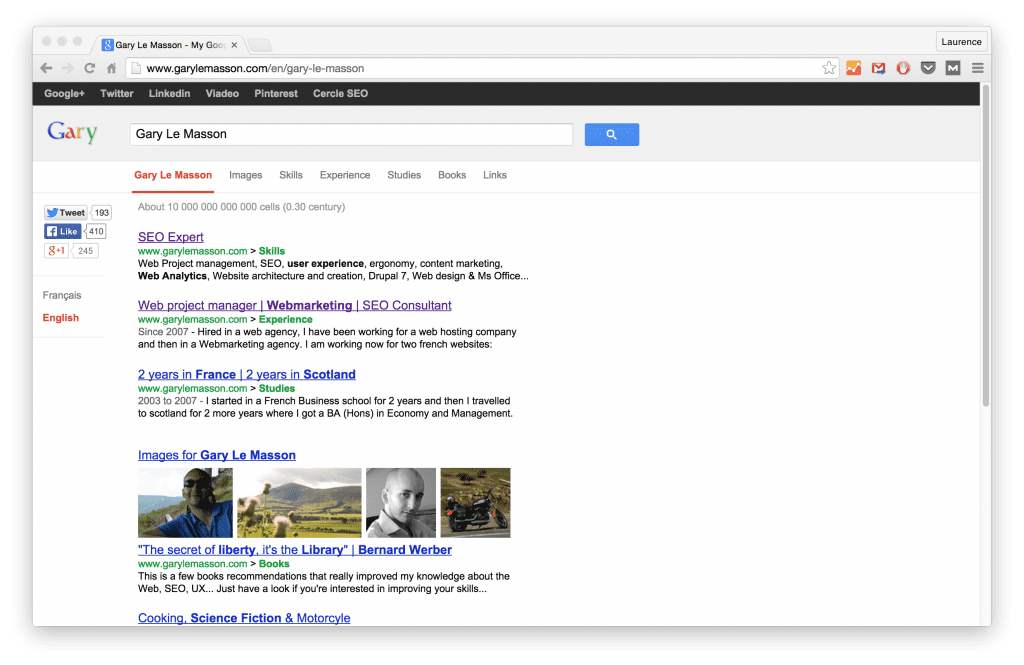
Task: Click the Gary colored logo
Action: pos(72,133)
